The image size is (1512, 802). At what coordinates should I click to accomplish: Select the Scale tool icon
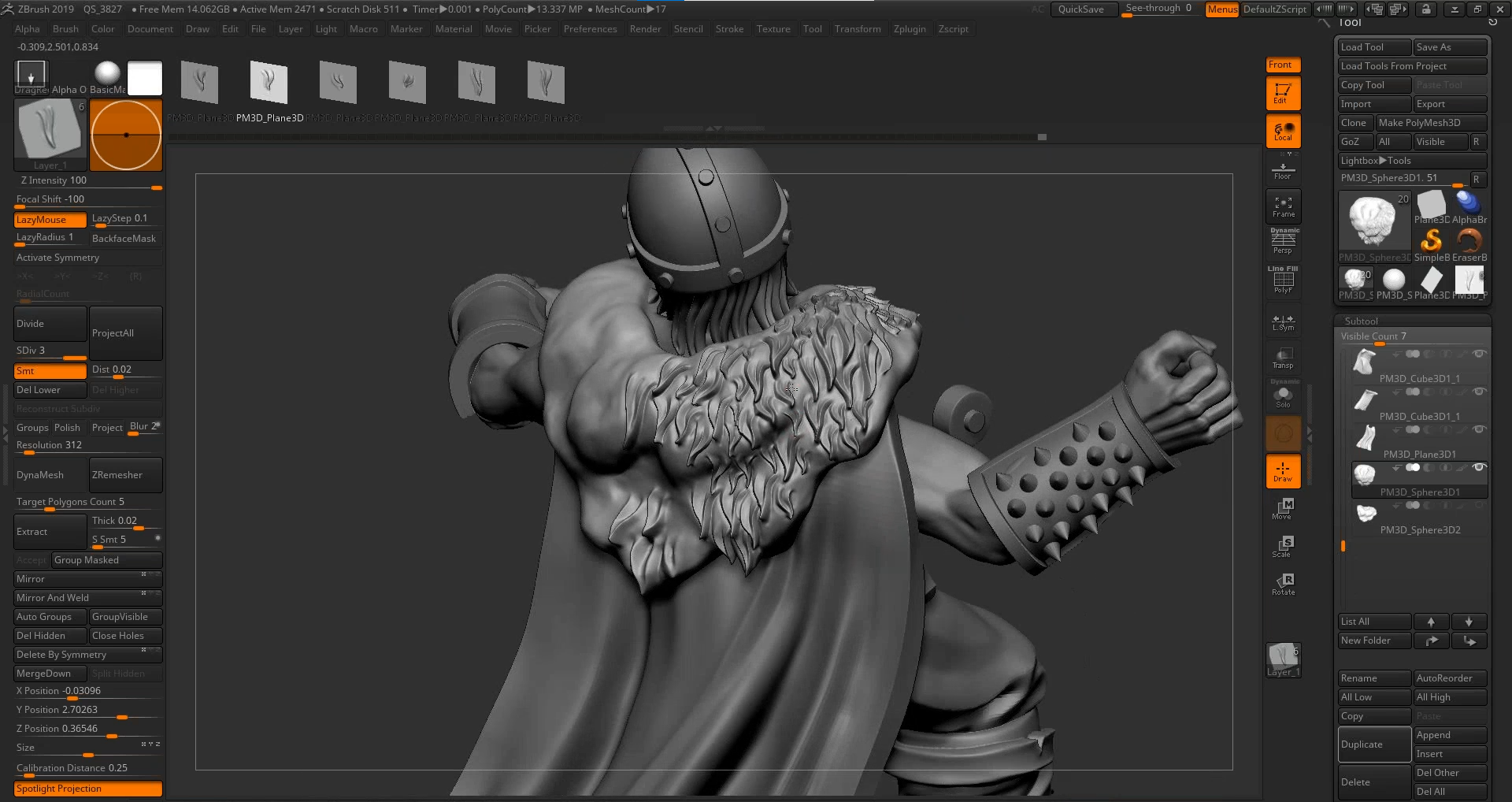tap(1283, 546)
